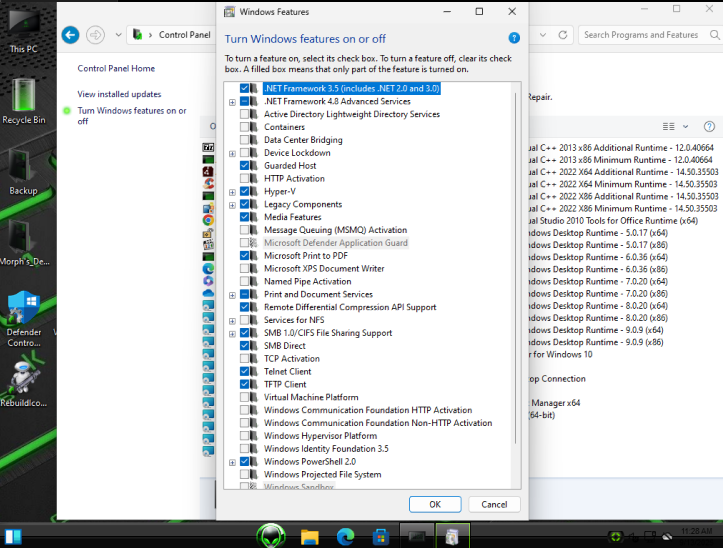Open Microsoft Store from the taskbar
723x548 pixels.
tap(380, 537)
